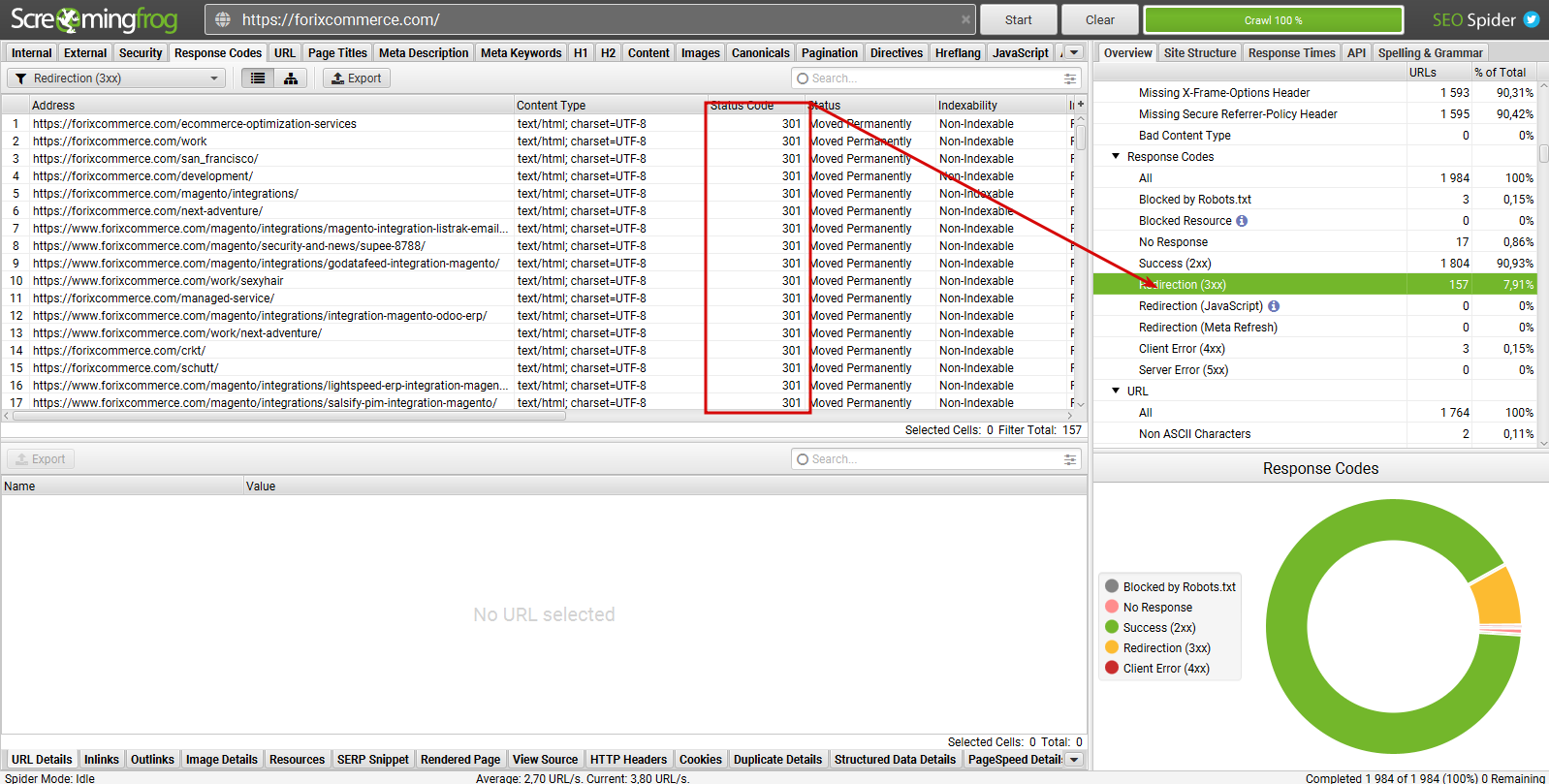This screenshot has width=1549, height=784.
Task: Select the forixcommerce.com/crkt/ row
Action: click(538, 351)
